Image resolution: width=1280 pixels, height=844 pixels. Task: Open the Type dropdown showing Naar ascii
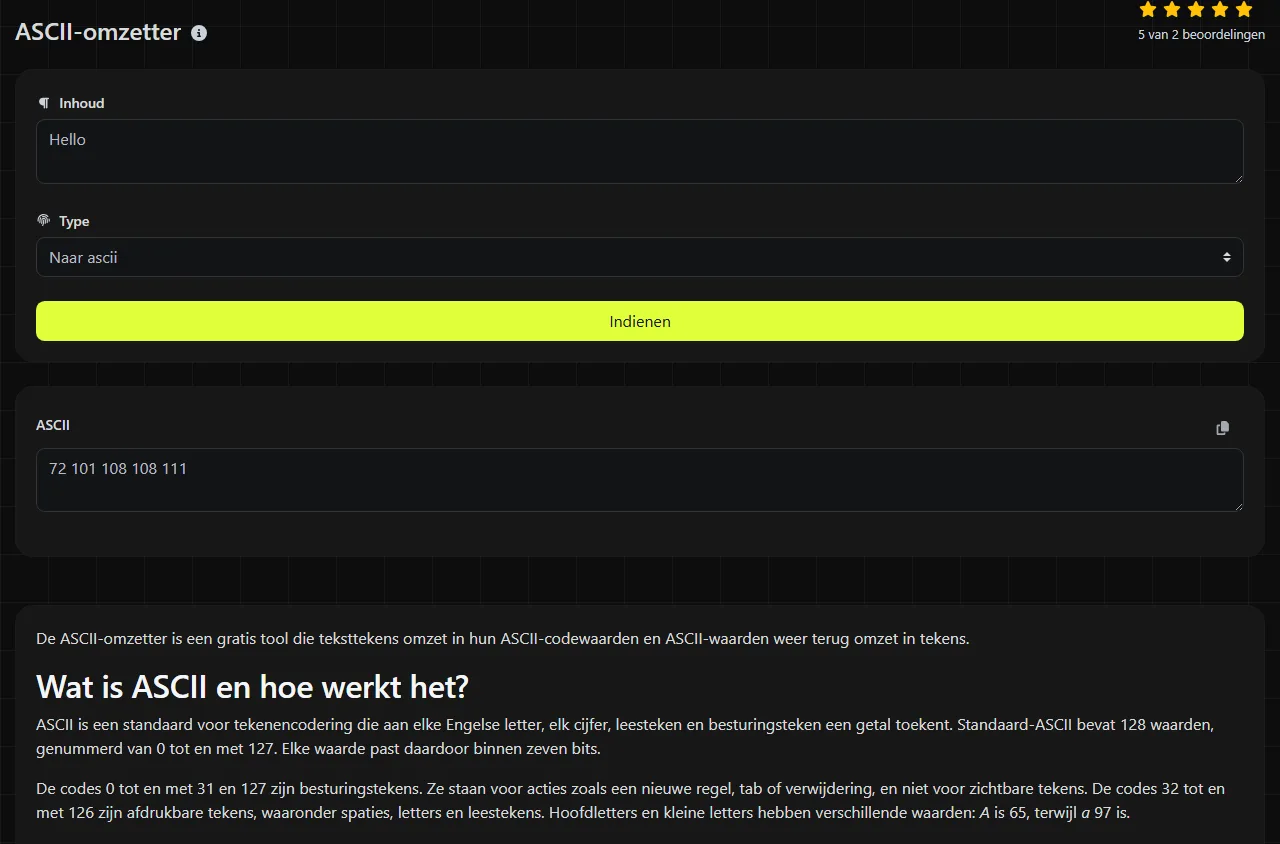[640, 257]
